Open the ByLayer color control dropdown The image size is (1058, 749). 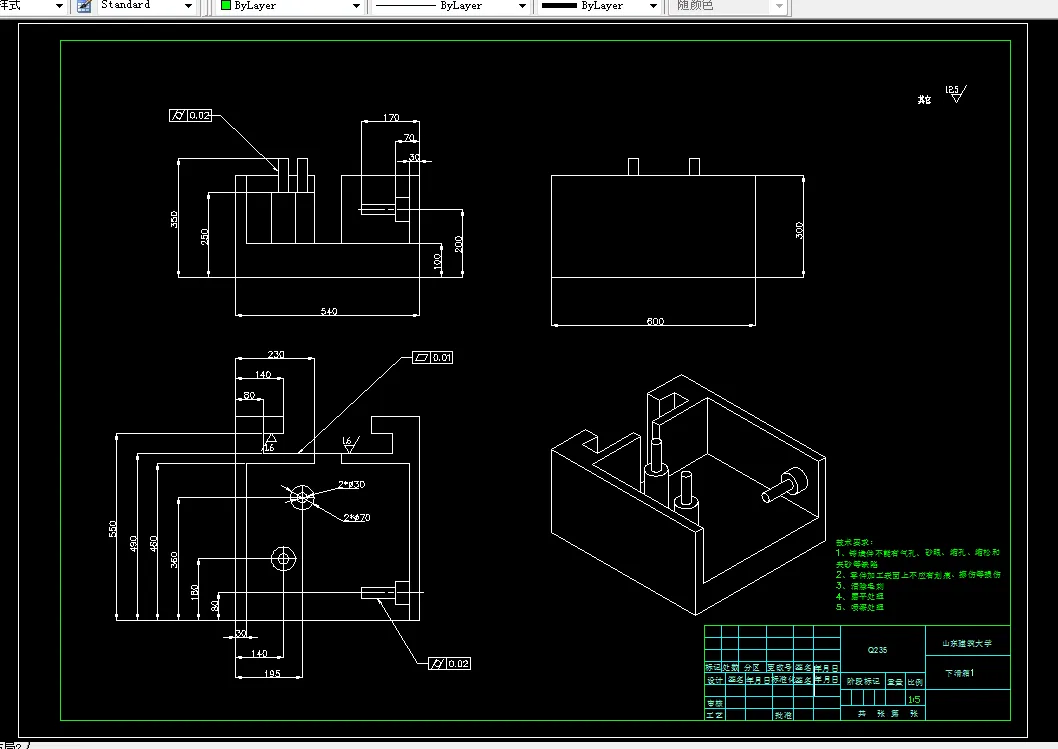pos(357,6)
